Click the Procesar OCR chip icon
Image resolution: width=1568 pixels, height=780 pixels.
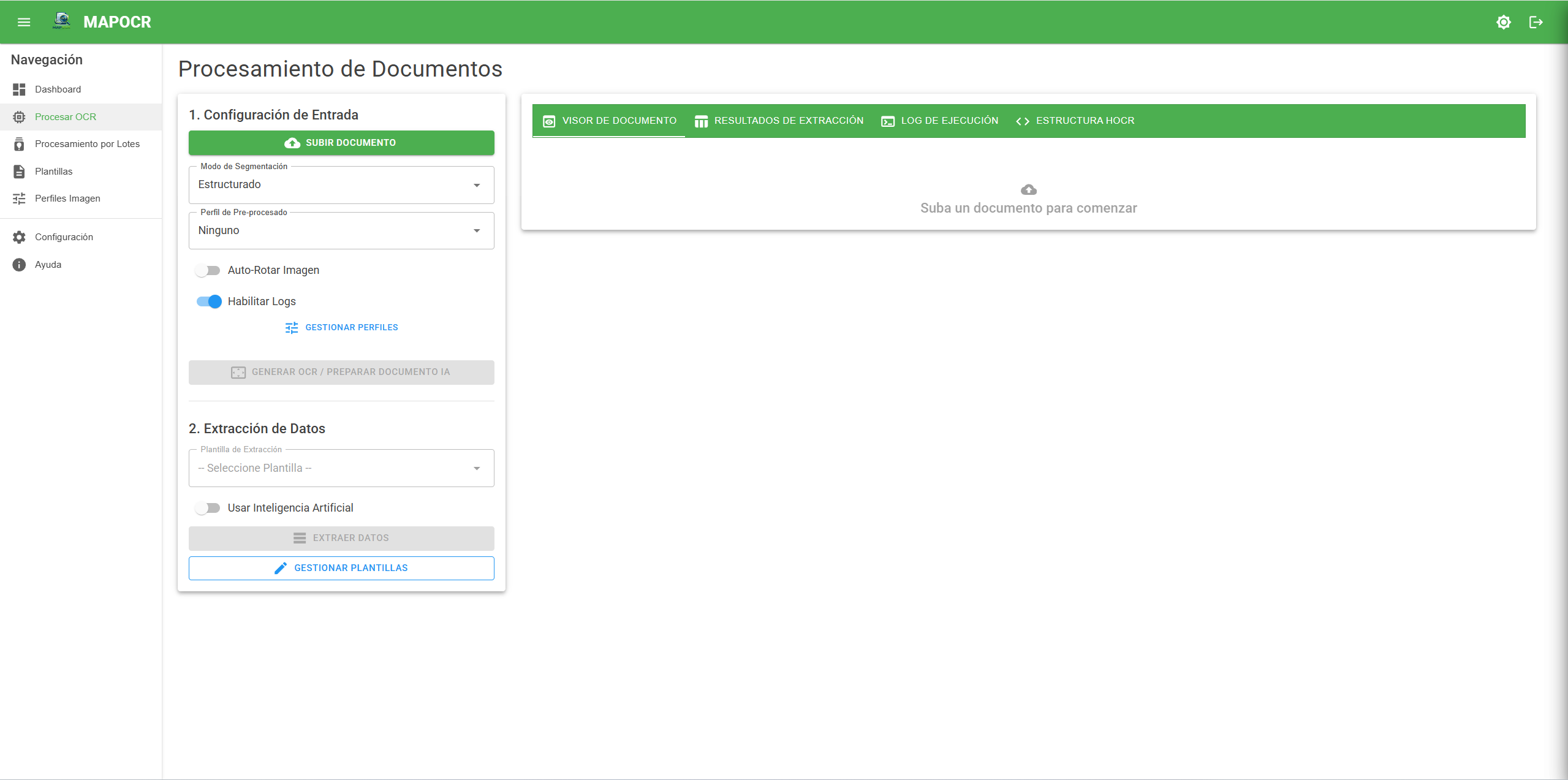[19, 117]
